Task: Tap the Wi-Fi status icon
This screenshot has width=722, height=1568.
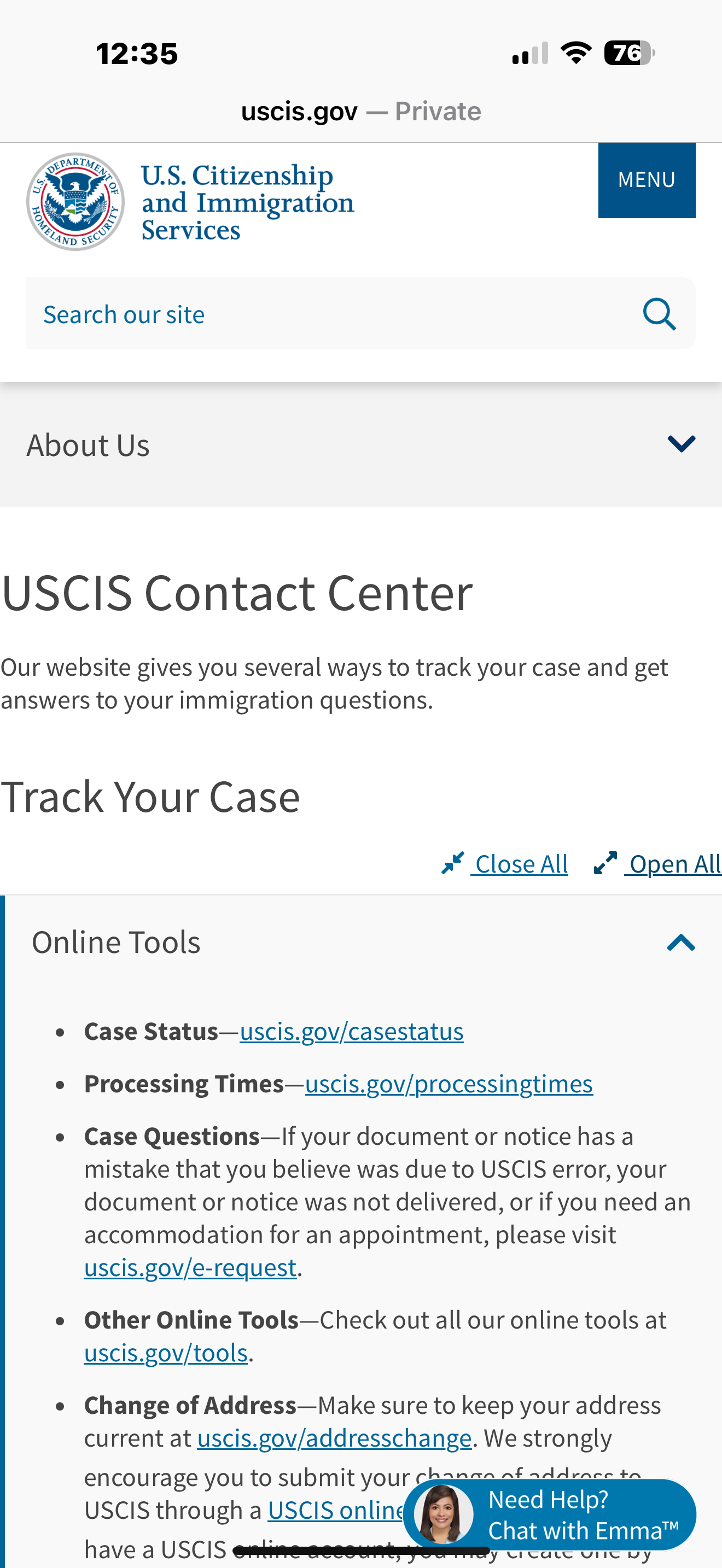Action: 576,53
